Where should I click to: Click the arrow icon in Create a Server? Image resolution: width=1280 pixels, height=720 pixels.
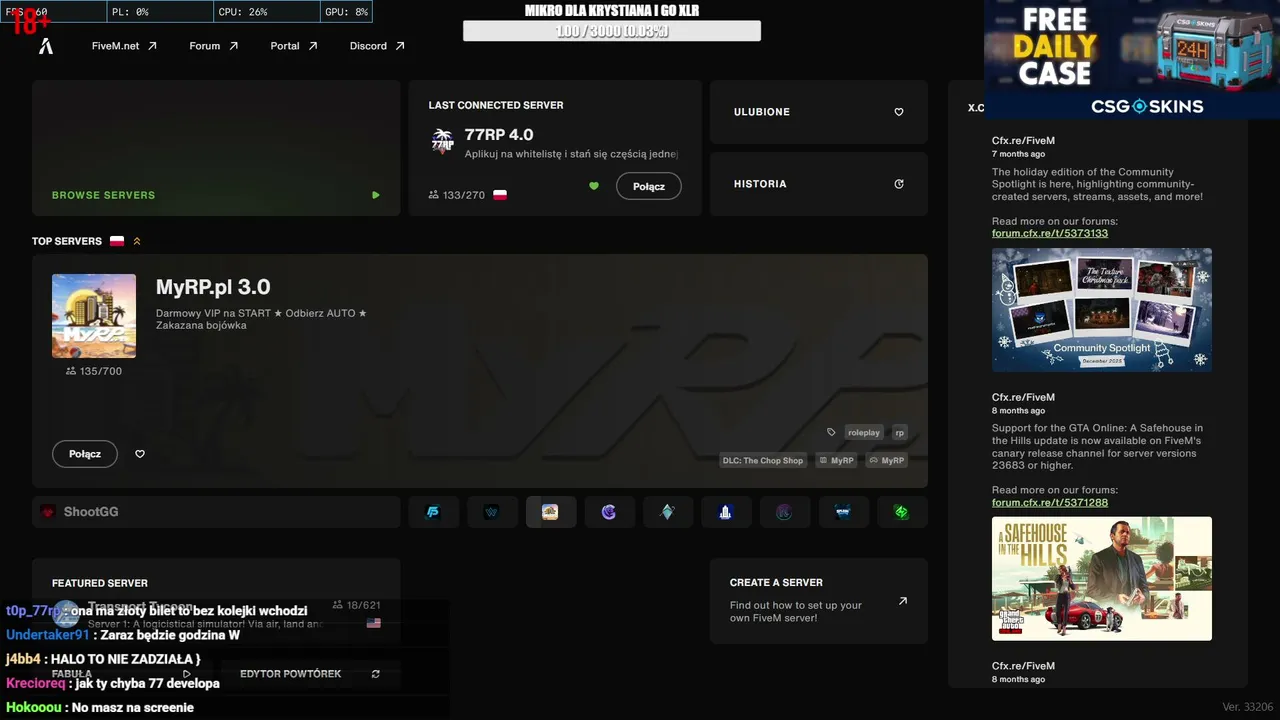[x=903, y=601]
